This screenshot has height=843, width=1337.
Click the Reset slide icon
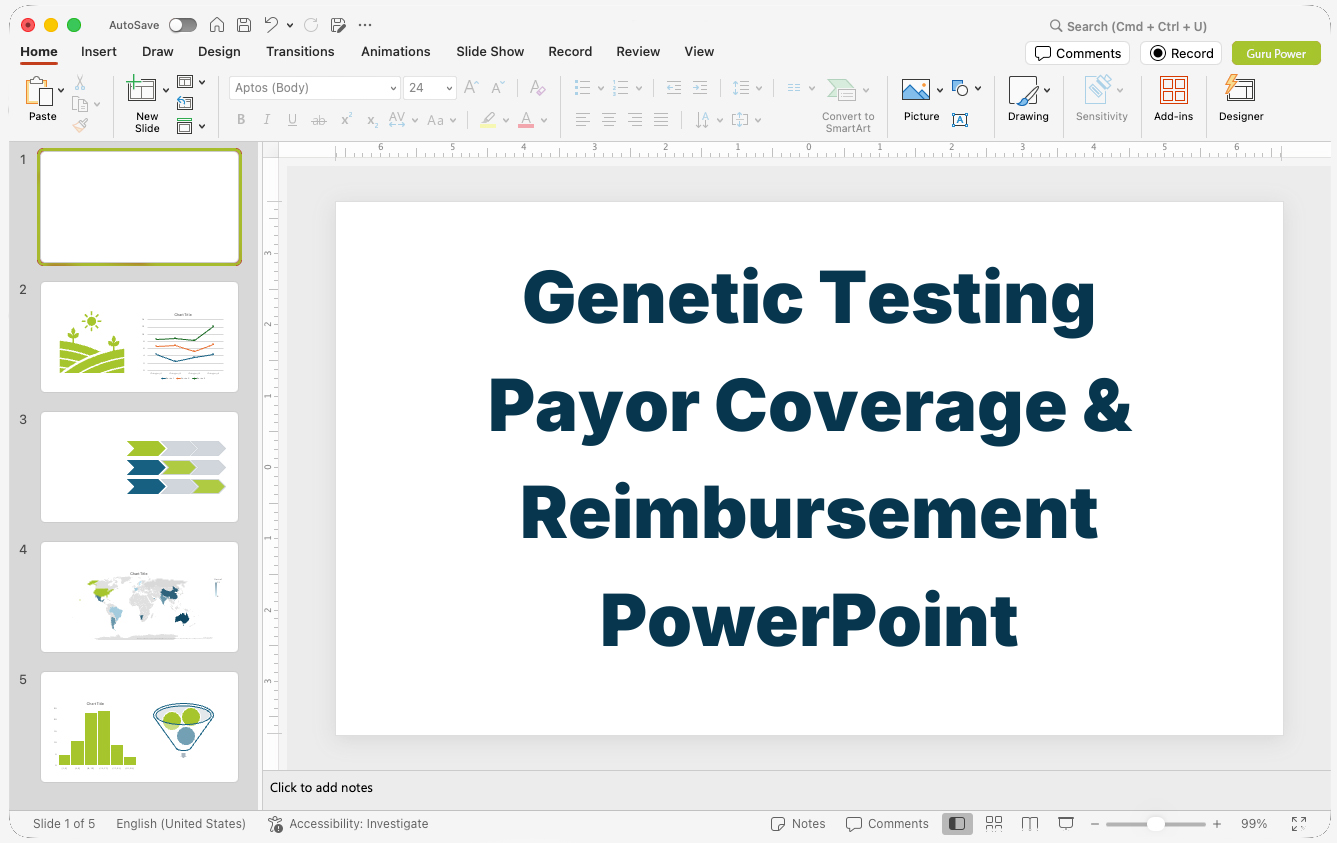tap(185, 103)
